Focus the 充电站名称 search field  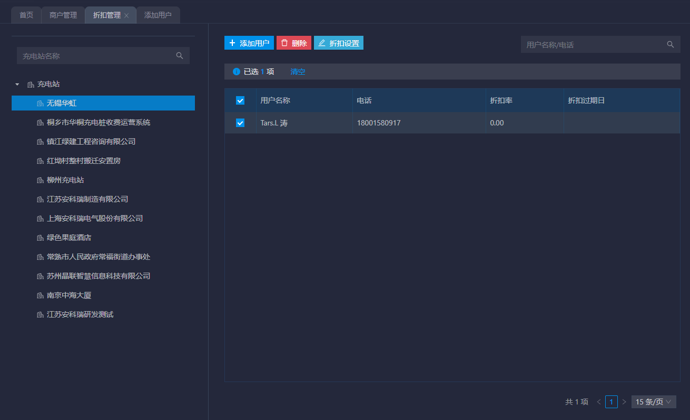pos(103,56)
